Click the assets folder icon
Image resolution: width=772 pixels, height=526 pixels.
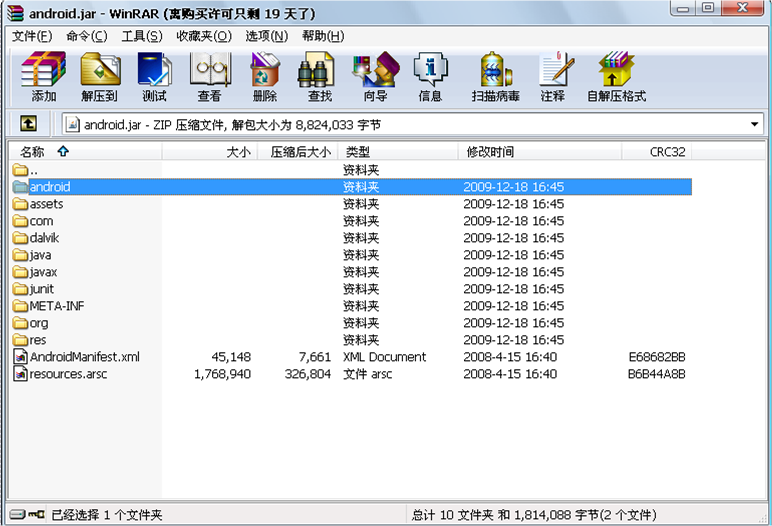20,204
